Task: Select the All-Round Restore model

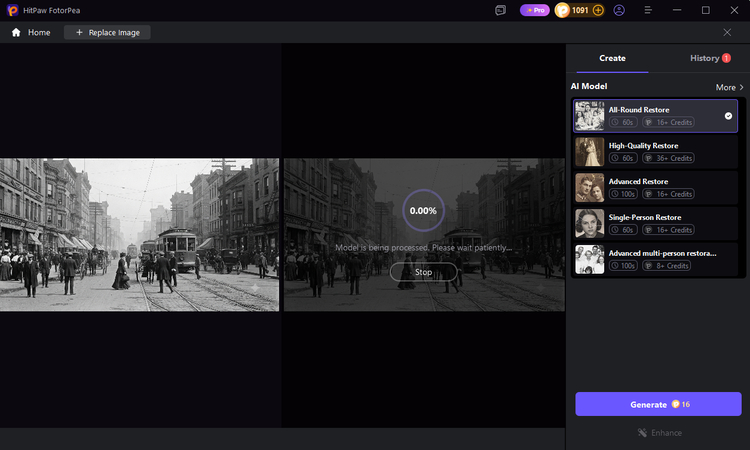Action: point(655,116)
